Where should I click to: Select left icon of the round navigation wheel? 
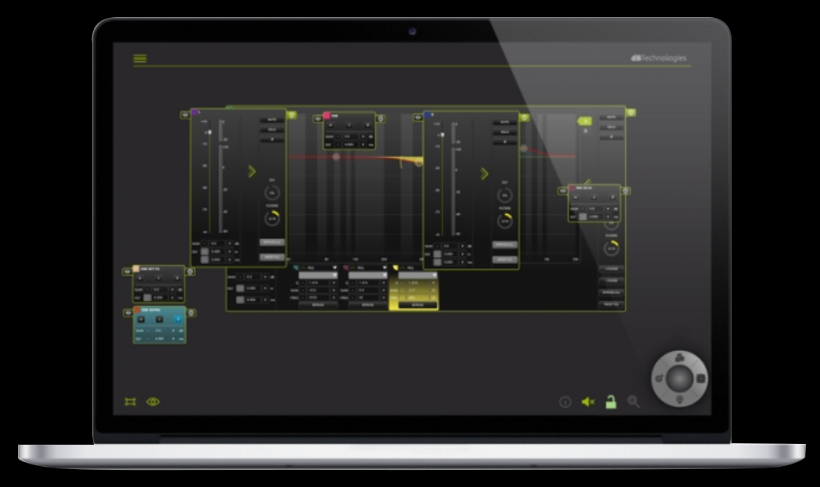tap(659, 378)
